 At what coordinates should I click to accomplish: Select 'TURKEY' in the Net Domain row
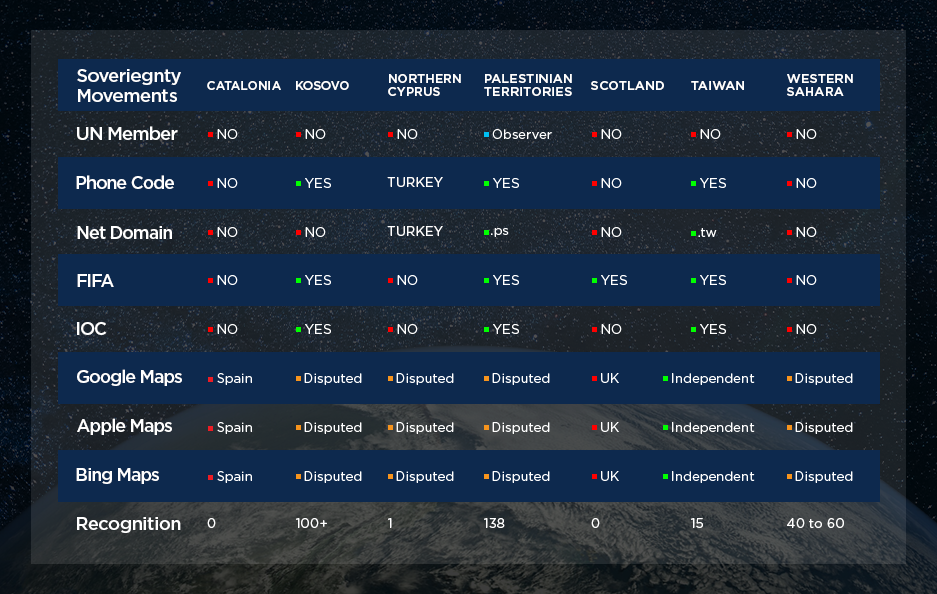pyautogui.click(x=415, y=231)
